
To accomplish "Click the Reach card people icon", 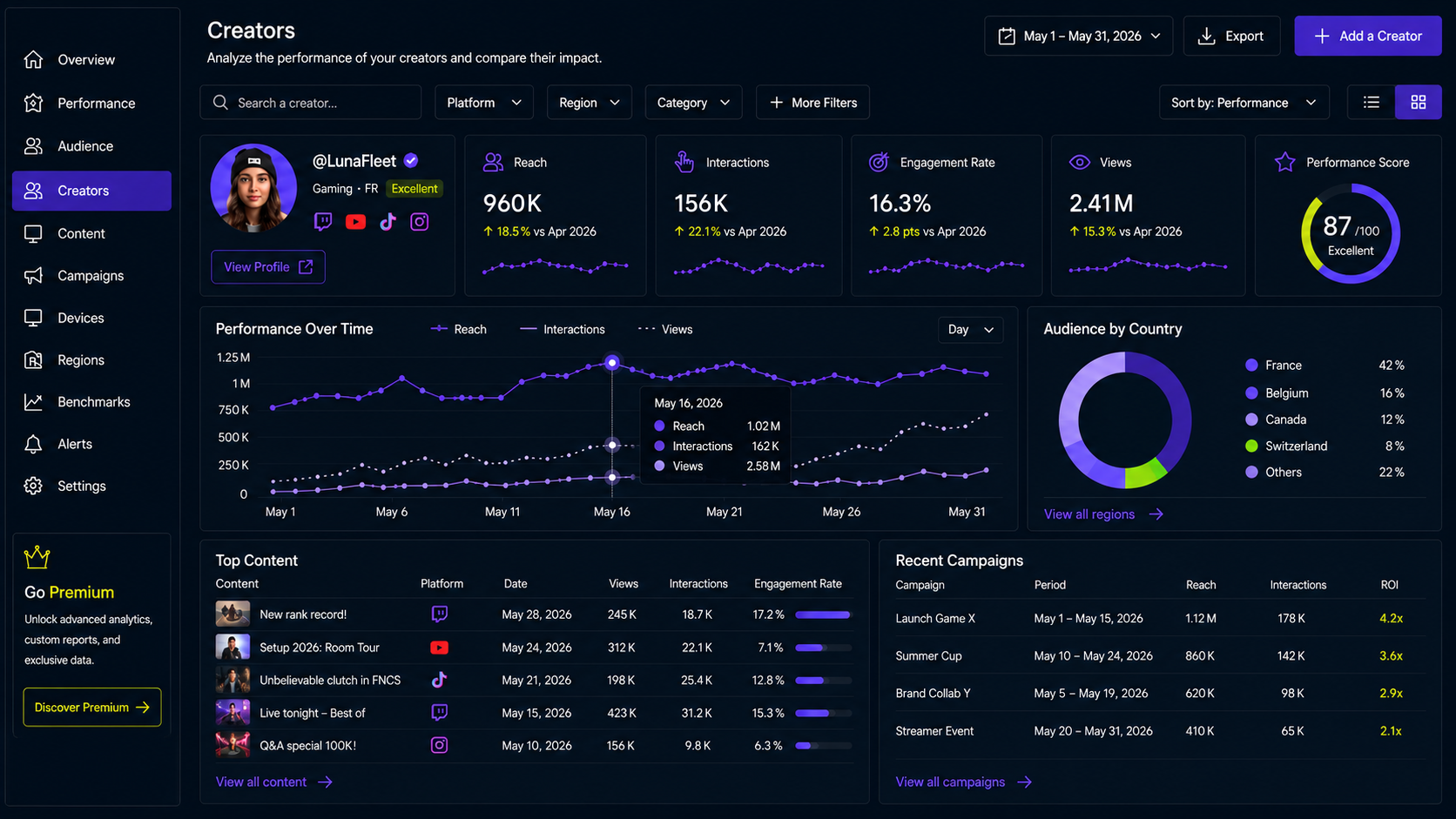I will point(494,162).
